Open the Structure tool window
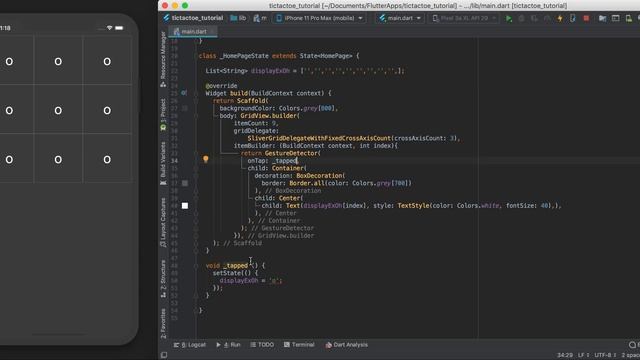The height and width of the screenshot is (360, 640). [163, 278]
